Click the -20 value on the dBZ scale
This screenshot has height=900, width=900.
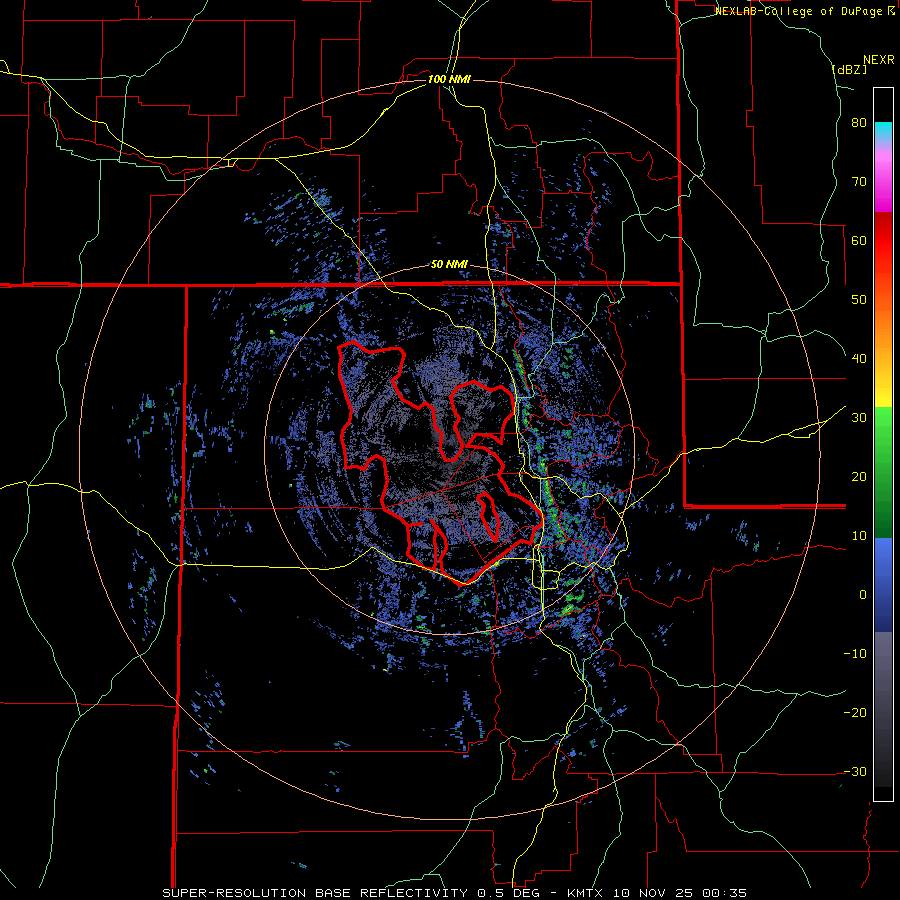pos(855,713)
